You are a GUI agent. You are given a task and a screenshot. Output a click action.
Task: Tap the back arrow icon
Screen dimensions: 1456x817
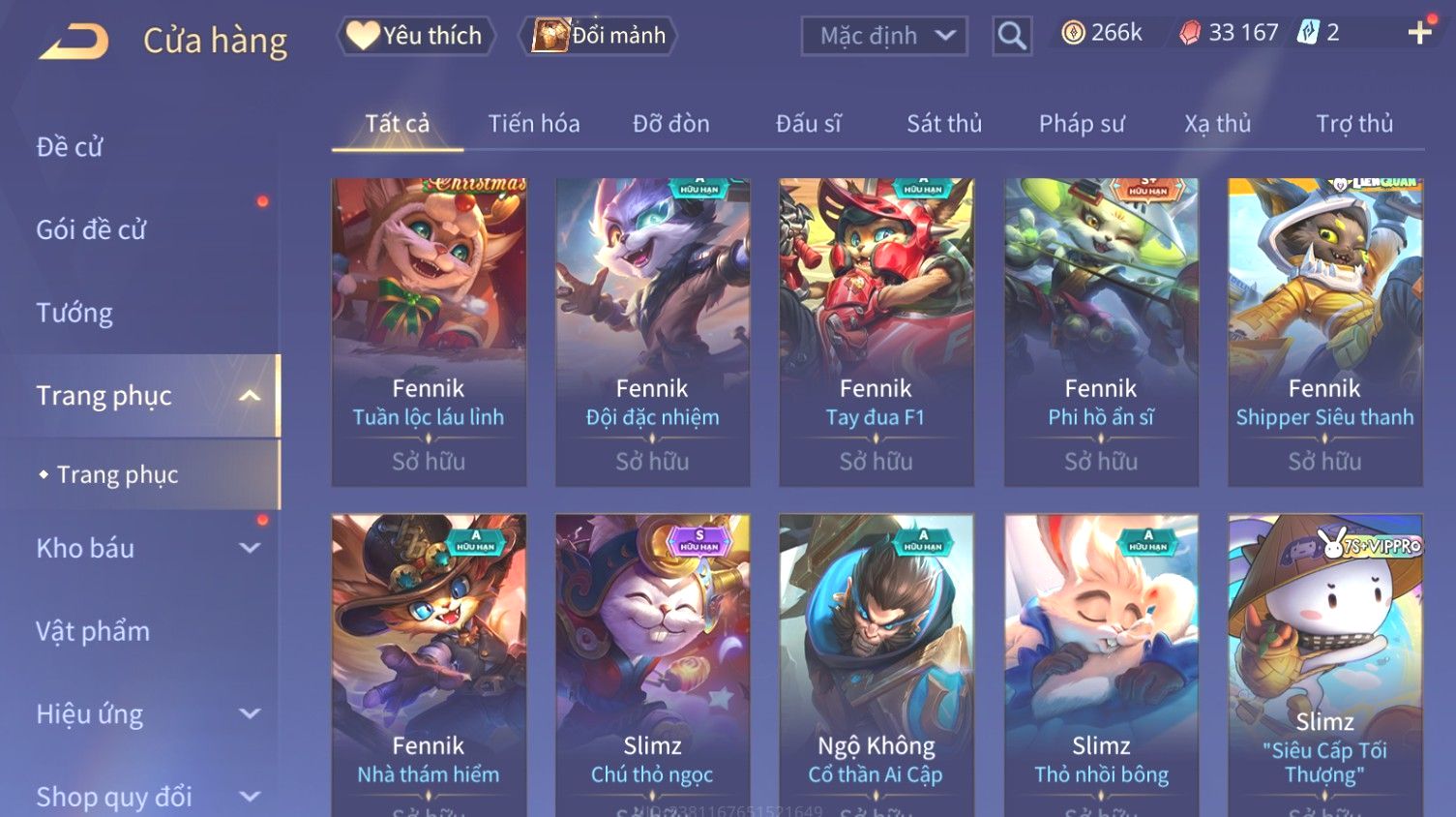(x=74, y=41)
